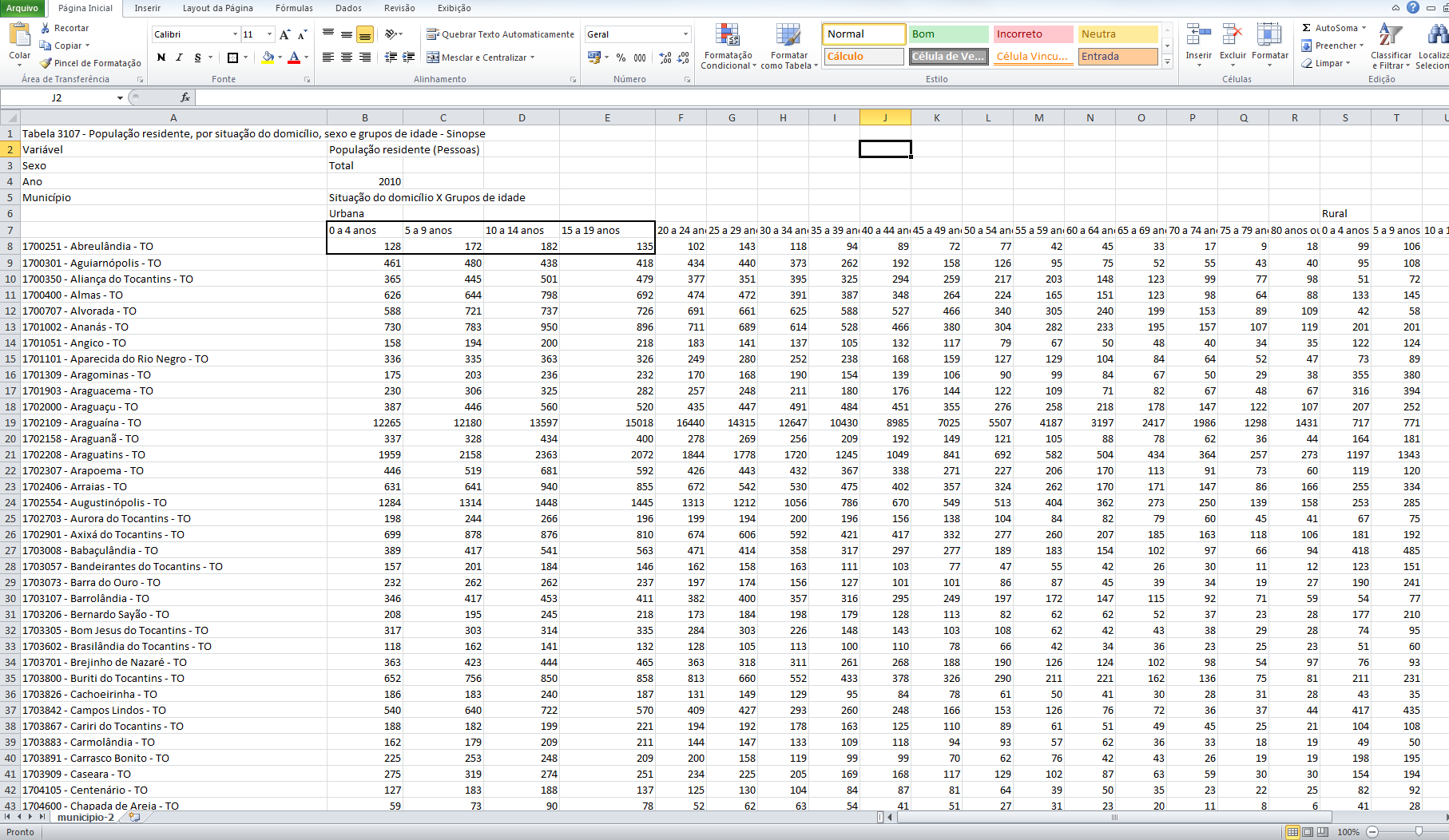
Task: Switch to the Inserir tab
Action: pos(147,8)
